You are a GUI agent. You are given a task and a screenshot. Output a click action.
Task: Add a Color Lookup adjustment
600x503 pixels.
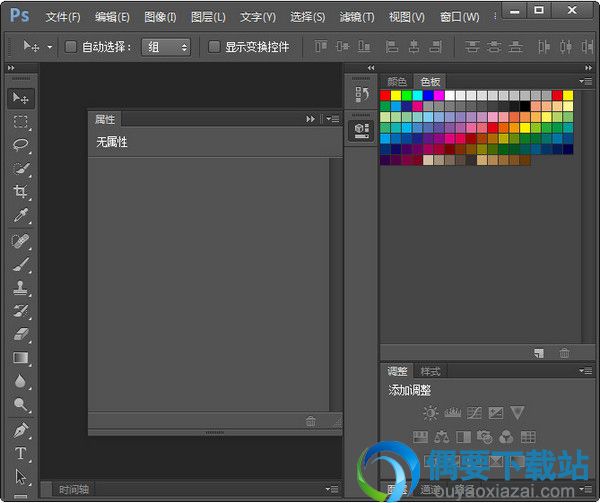point(528,437)
